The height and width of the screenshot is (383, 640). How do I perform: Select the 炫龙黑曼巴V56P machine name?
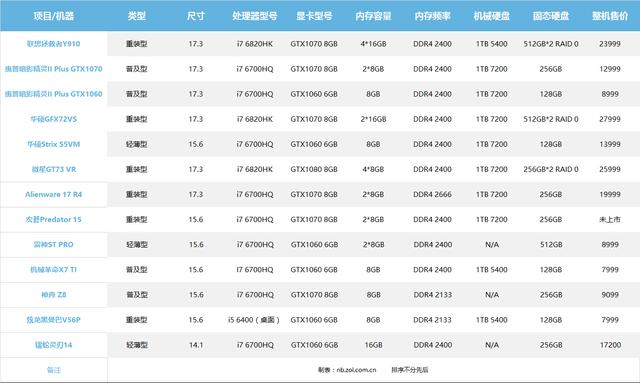(53, 320)
